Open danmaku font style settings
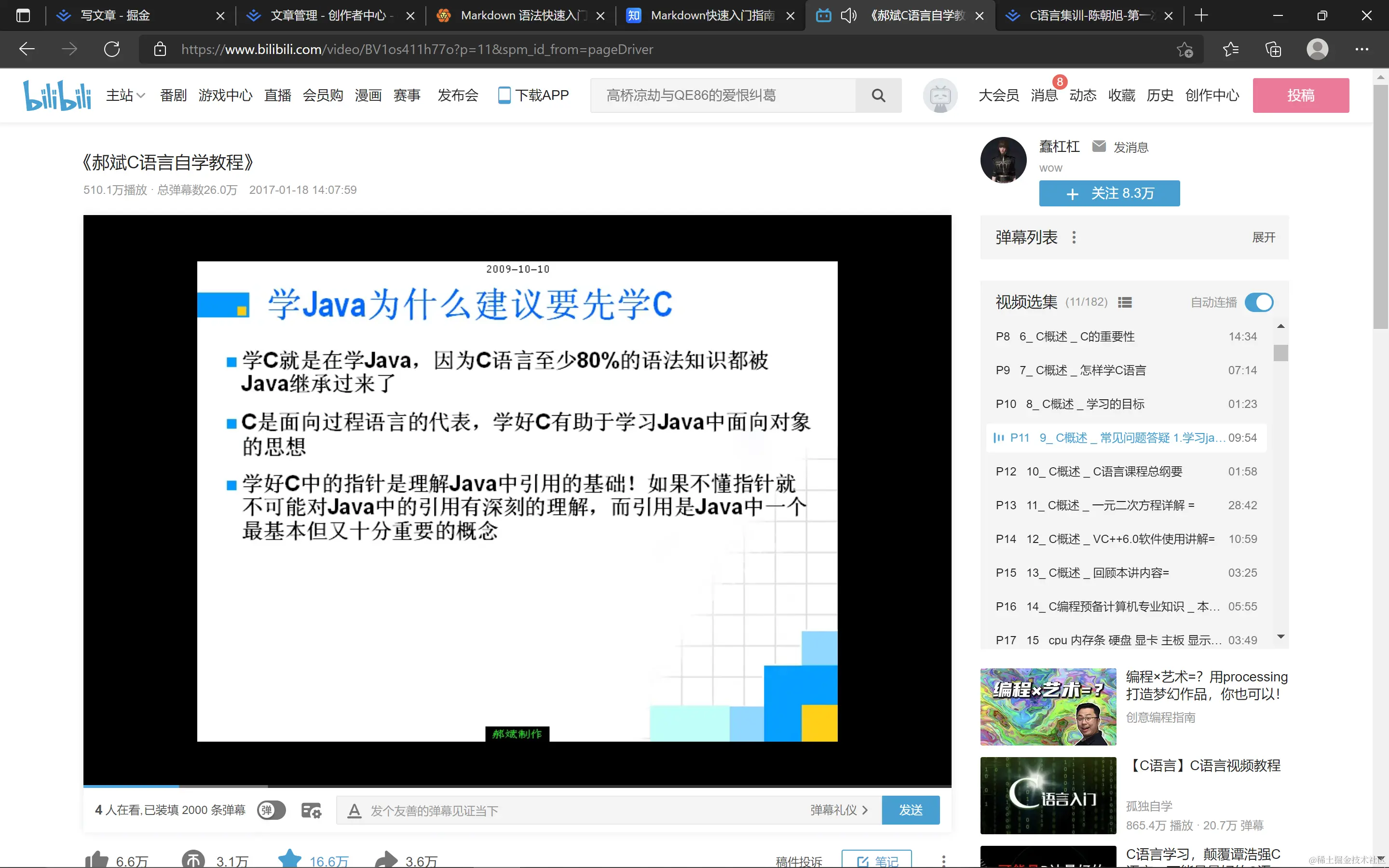1389x868 pixels. coord(354,810)
